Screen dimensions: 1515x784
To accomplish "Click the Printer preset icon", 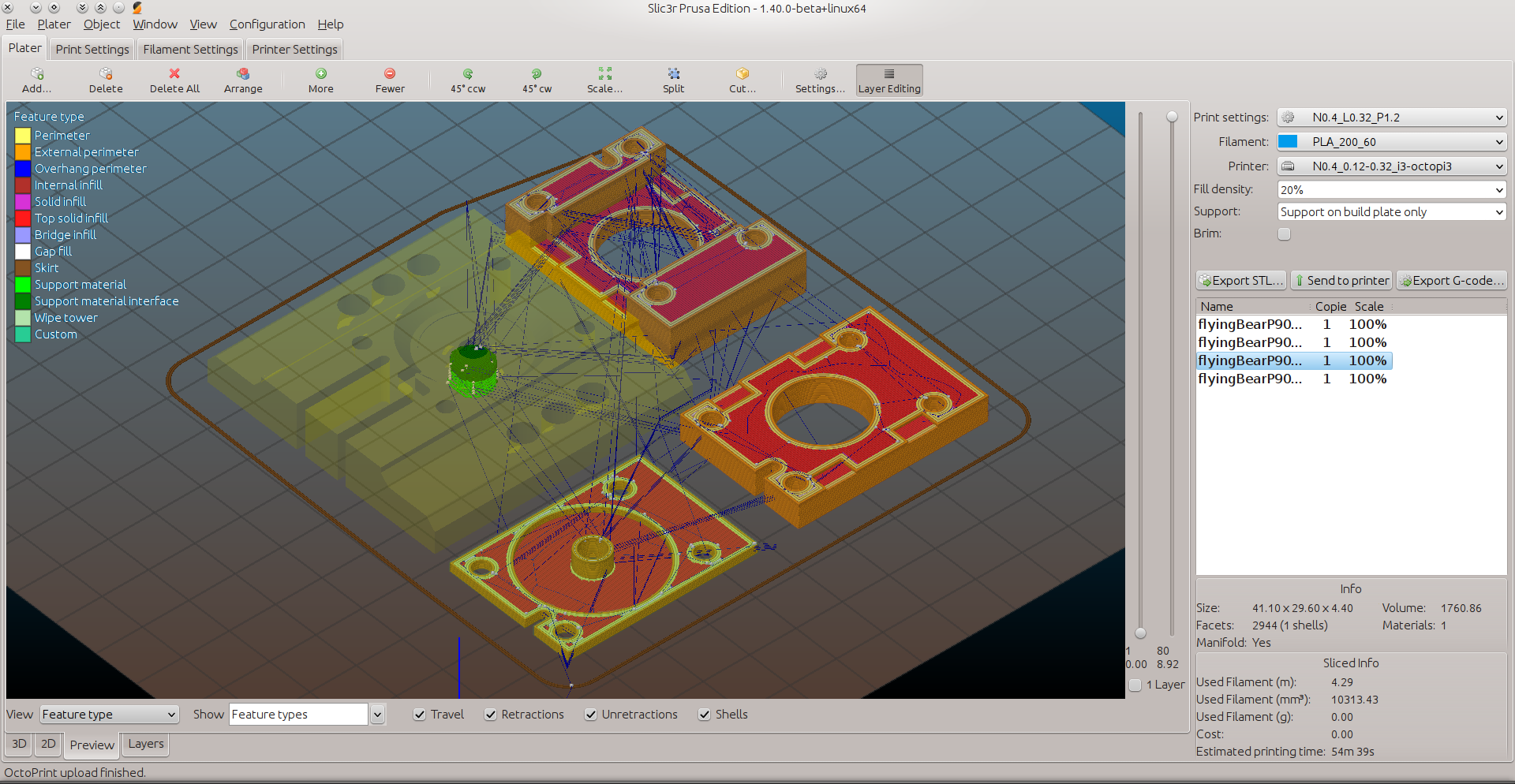I will (1288, 166).
